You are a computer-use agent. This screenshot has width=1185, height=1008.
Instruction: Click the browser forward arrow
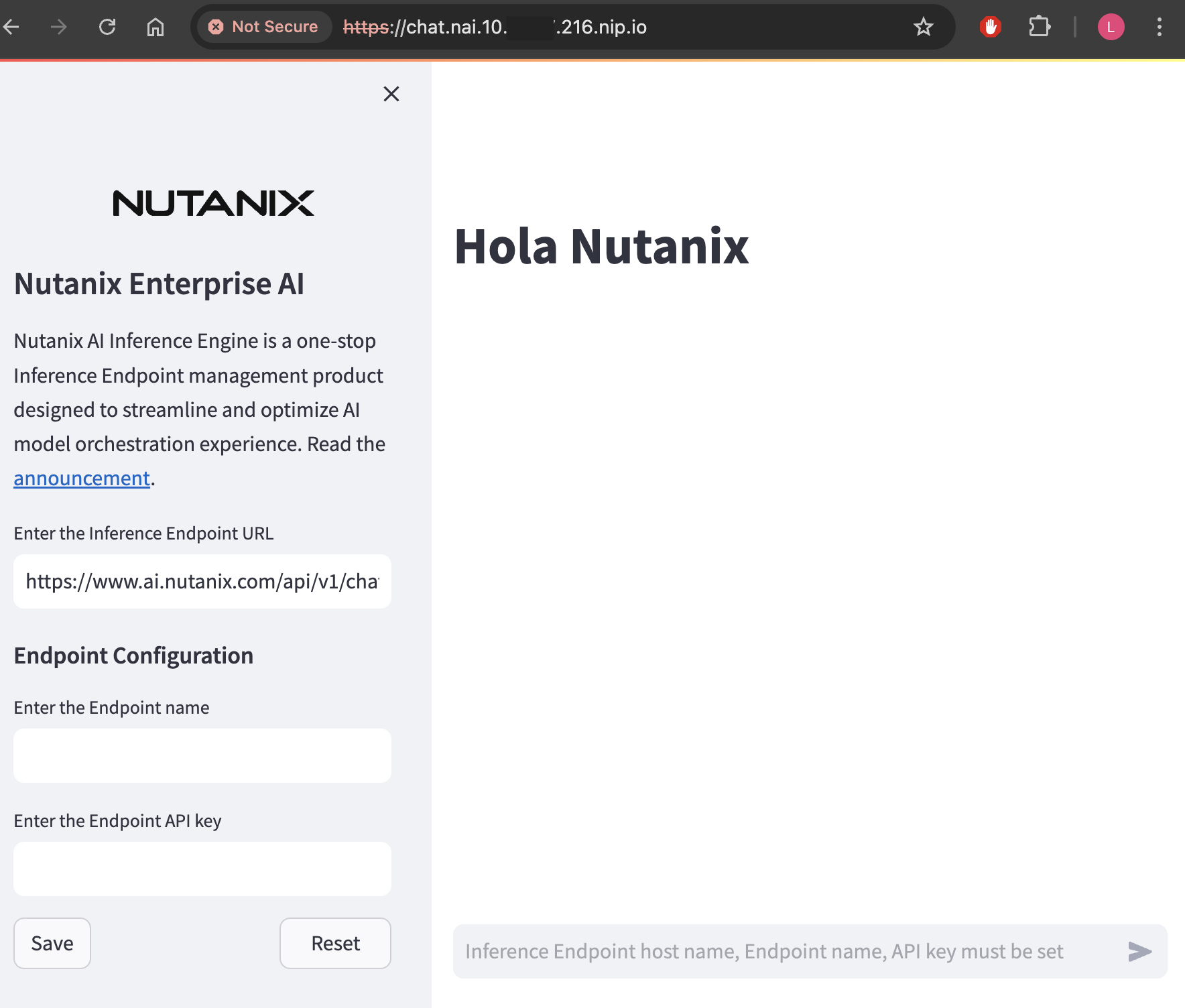[59, 27]
